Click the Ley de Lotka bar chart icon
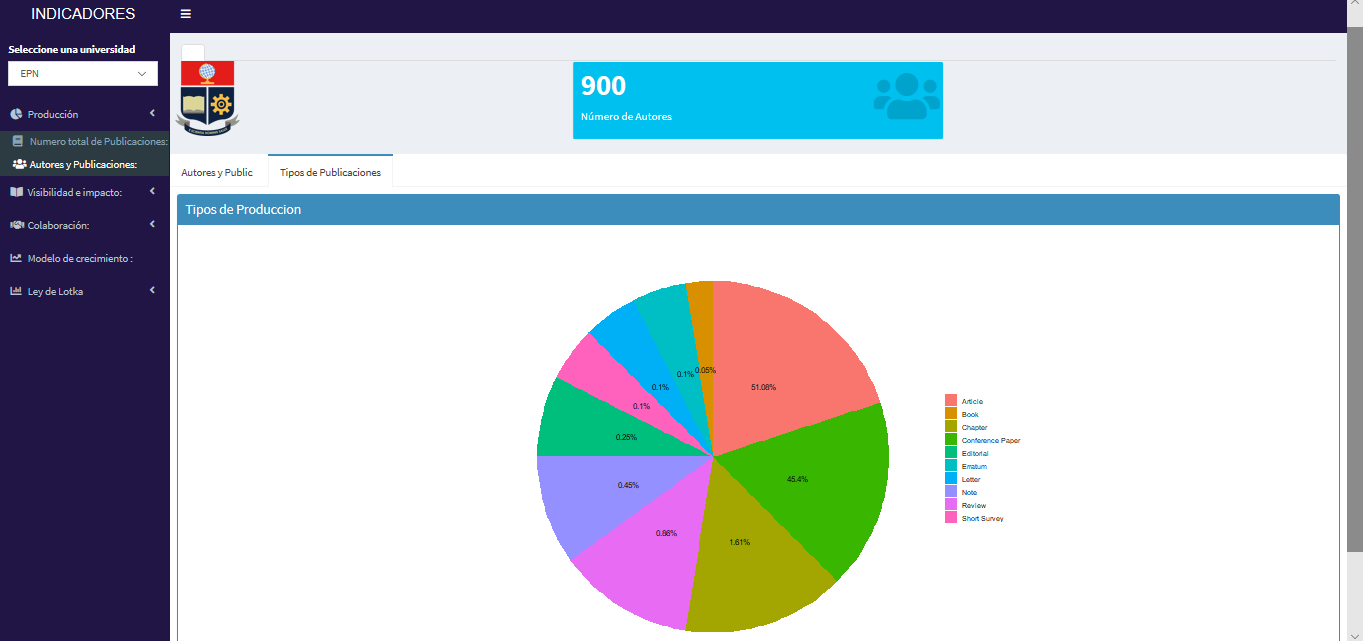Screen dimensions: 1363x641 [16, 291]
